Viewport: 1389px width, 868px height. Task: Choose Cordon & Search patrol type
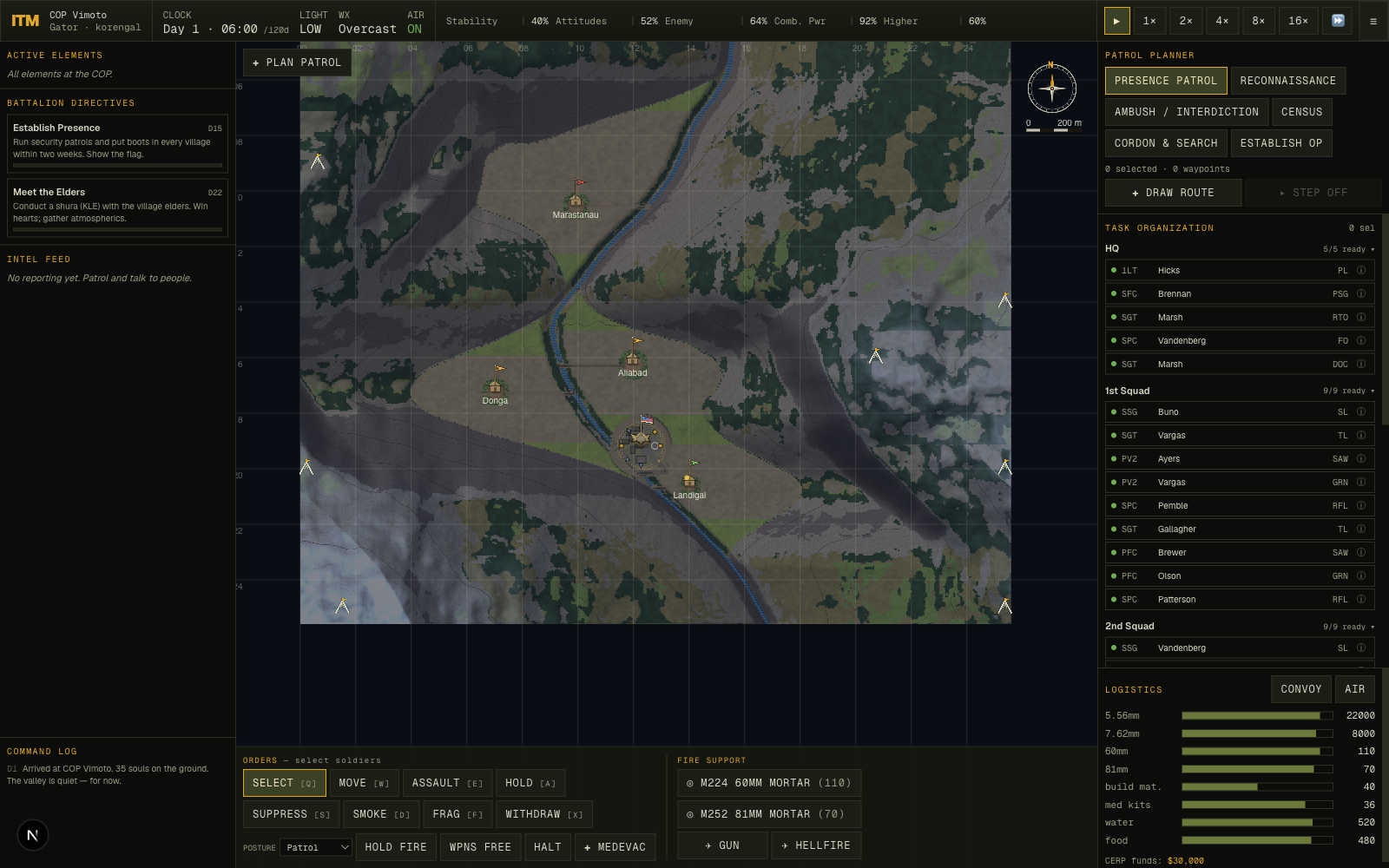click(x=1166, y=143)
